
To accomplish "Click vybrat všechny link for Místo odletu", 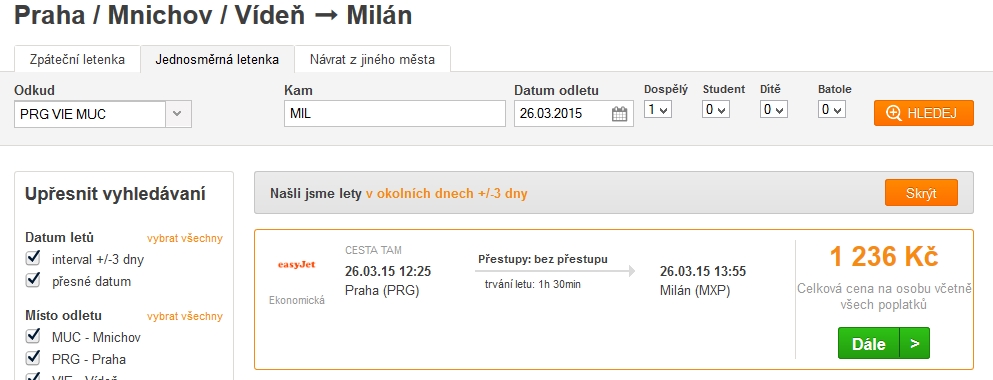I will pos(185,316).
